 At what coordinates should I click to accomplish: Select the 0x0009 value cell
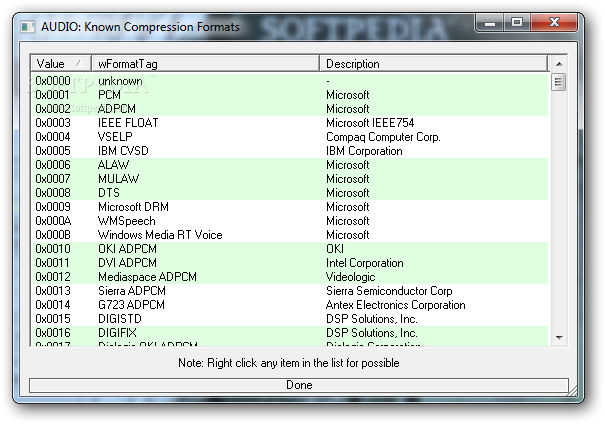coord(53,207)
